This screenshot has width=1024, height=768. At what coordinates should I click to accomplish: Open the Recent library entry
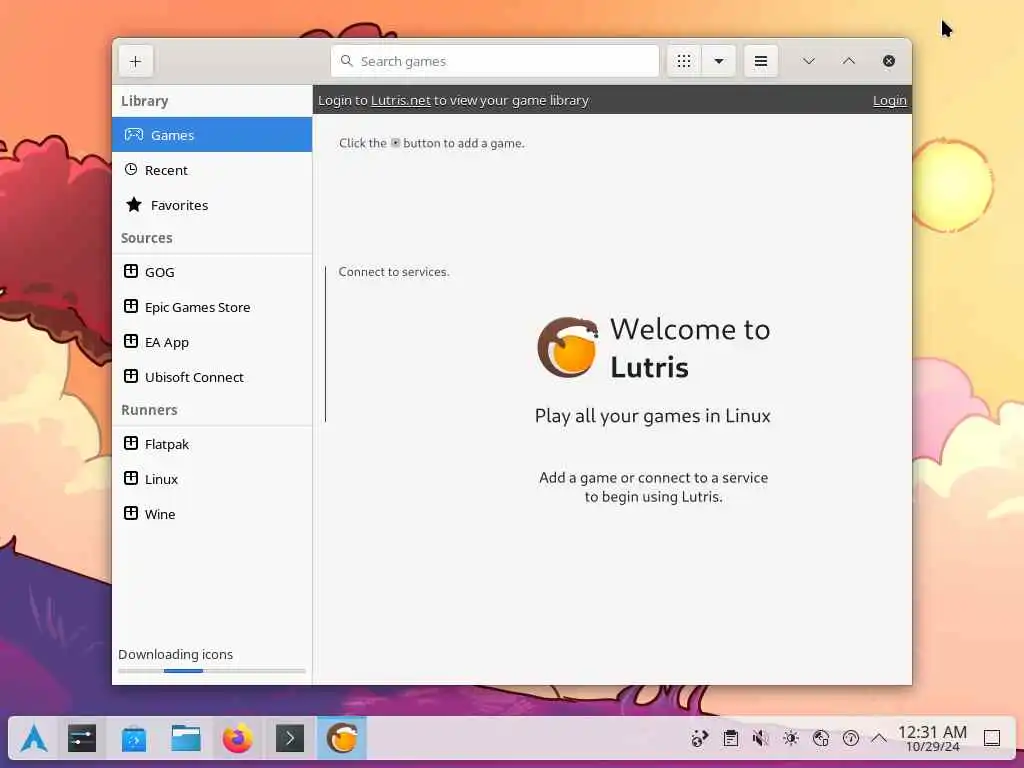(x=212, y=170)
